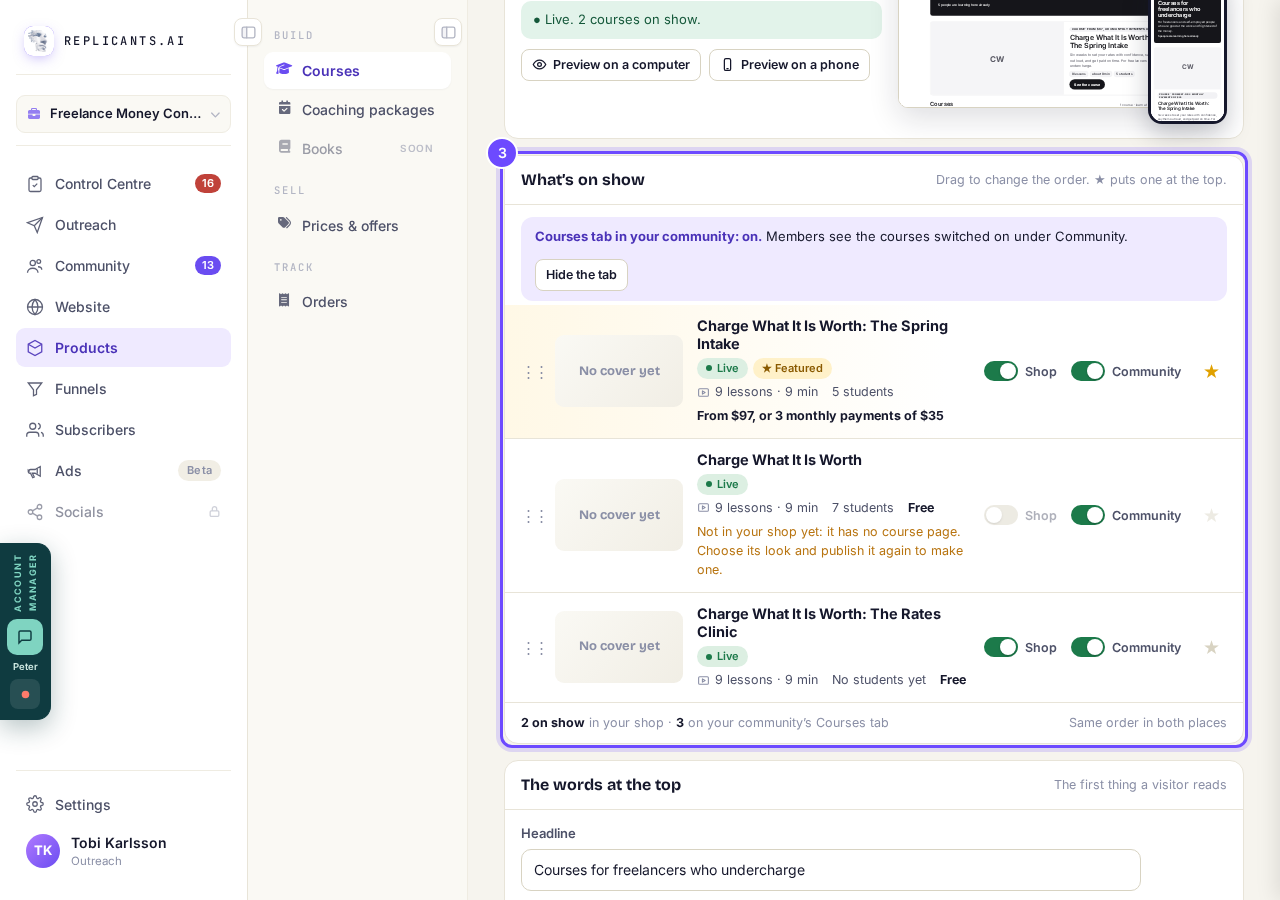Click the drag handle of Spring Intake course
The image size is (1280, 900).
coord(535,372)
